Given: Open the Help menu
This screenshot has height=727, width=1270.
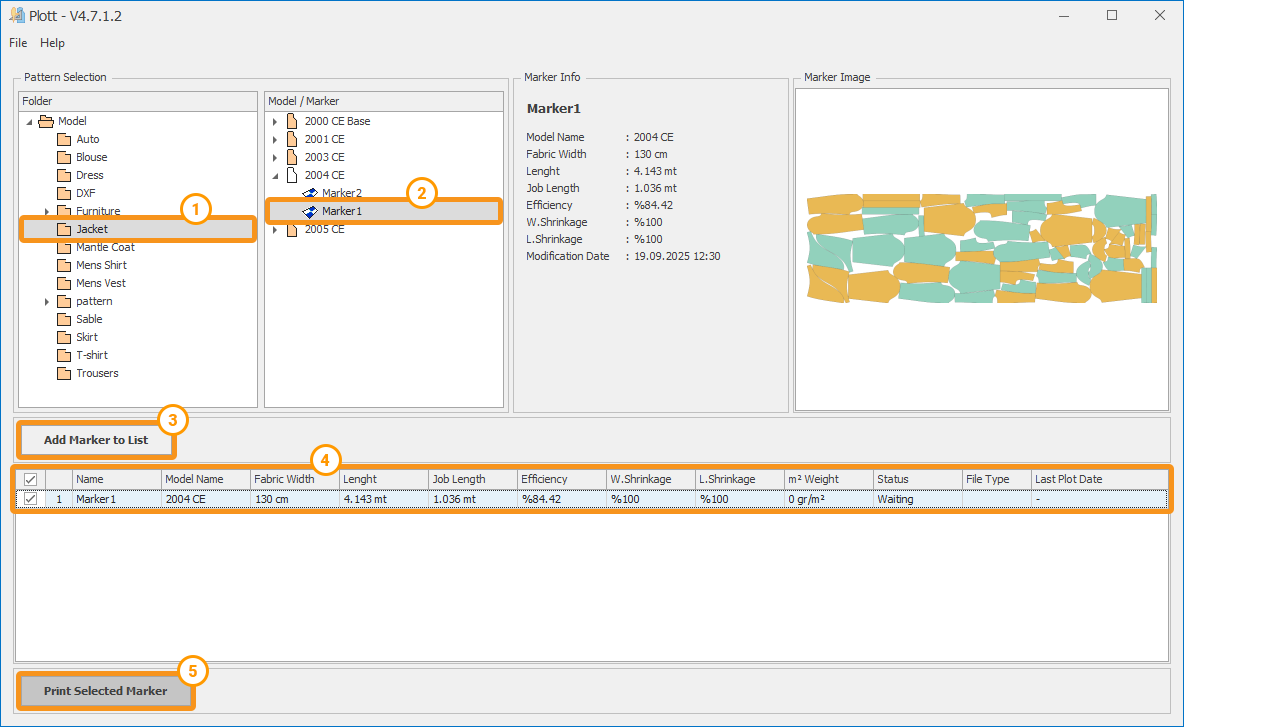Looking at the screenshot, I should click(52, 43).
